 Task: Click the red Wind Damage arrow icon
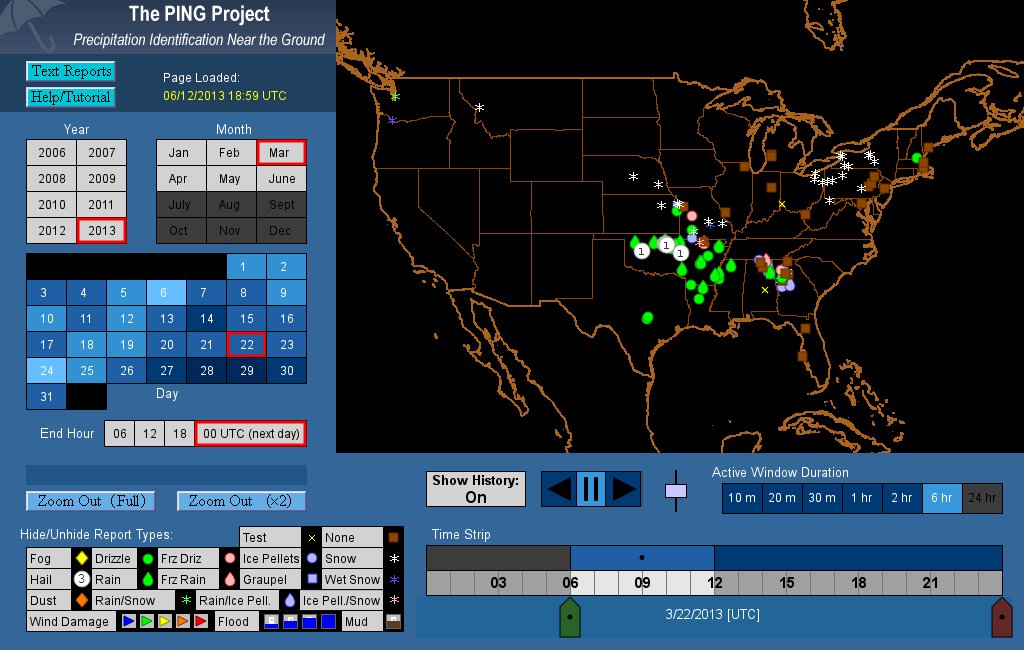[x=200, y=621]
